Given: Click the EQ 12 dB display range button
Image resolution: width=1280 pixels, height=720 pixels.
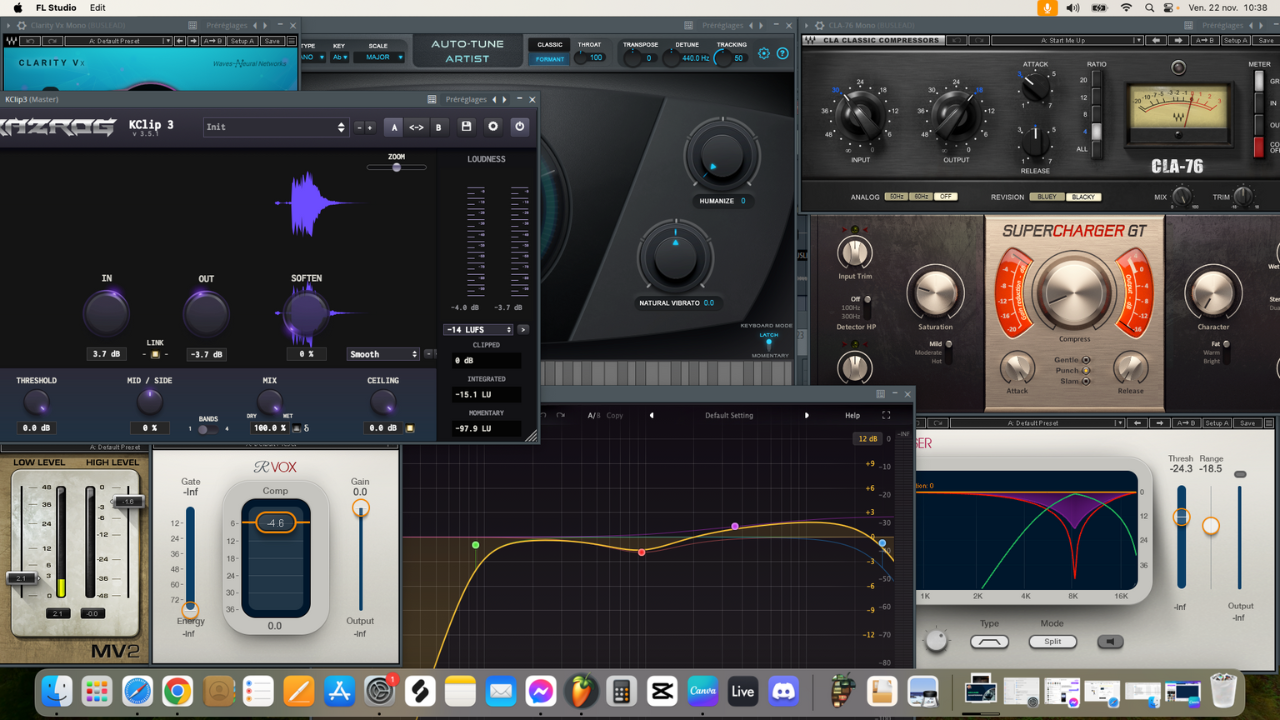Looking at the screenshot, I should pyautogui.click(x=867, y=439).
